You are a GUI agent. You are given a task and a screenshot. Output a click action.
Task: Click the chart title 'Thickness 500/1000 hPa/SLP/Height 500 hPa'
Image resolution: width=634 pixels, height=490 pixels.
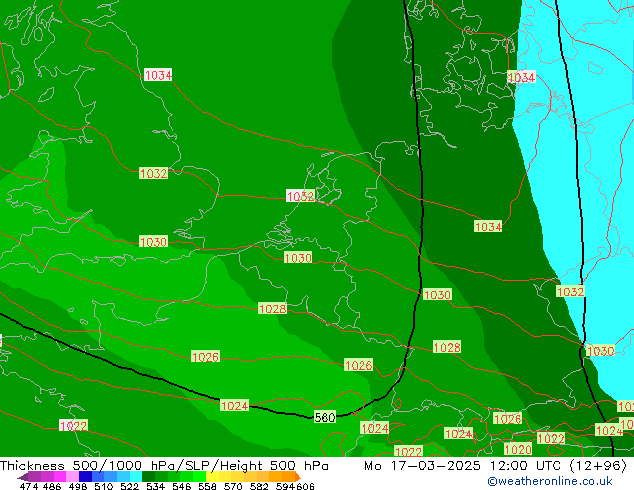tap(164, 466)
